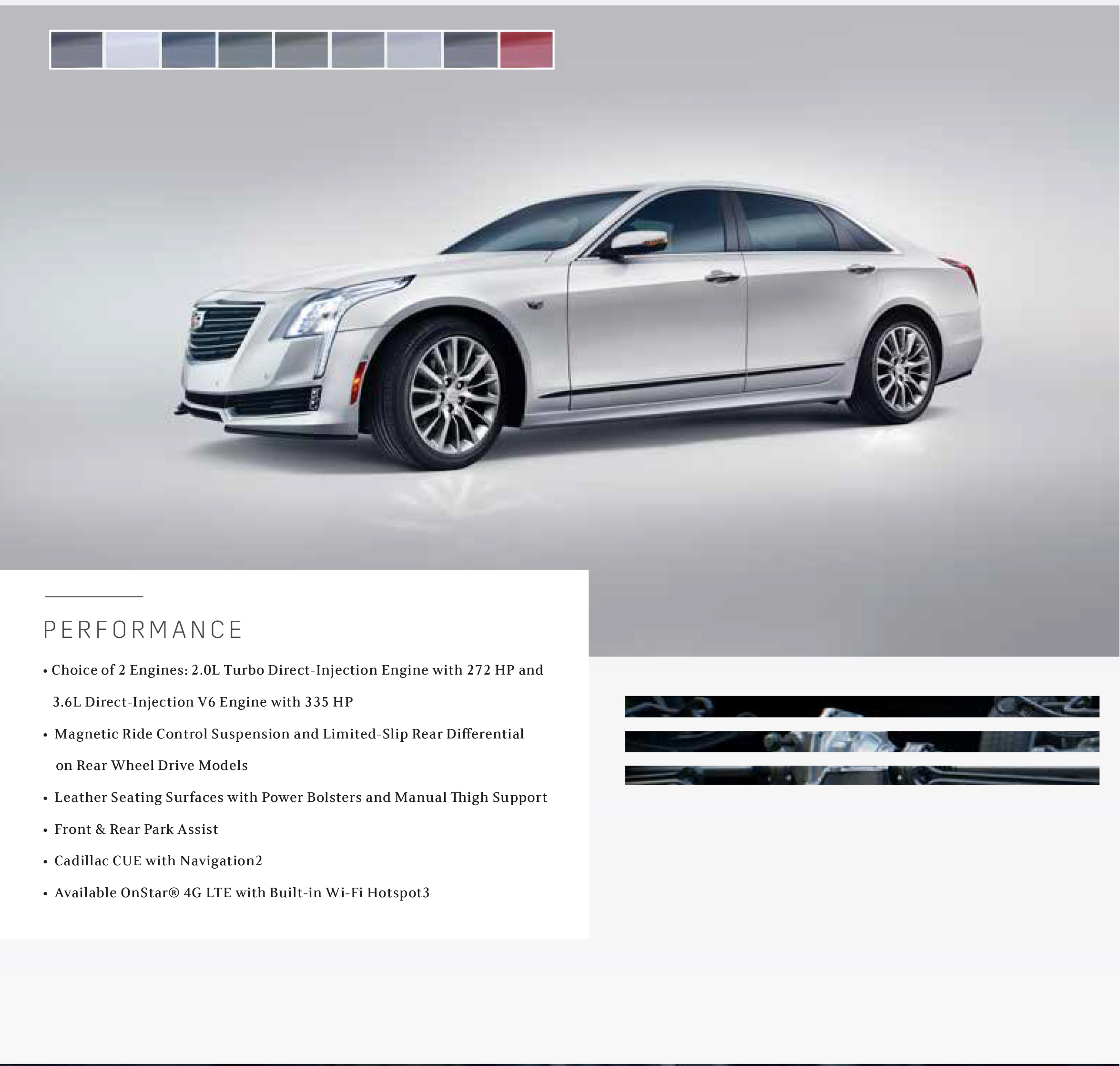Viewport: 1120px width, 1066px height.
Task: Click 'Available OnStar® 4G LTE' bullet
Action: pyautogui.click(x=236, y=892)
